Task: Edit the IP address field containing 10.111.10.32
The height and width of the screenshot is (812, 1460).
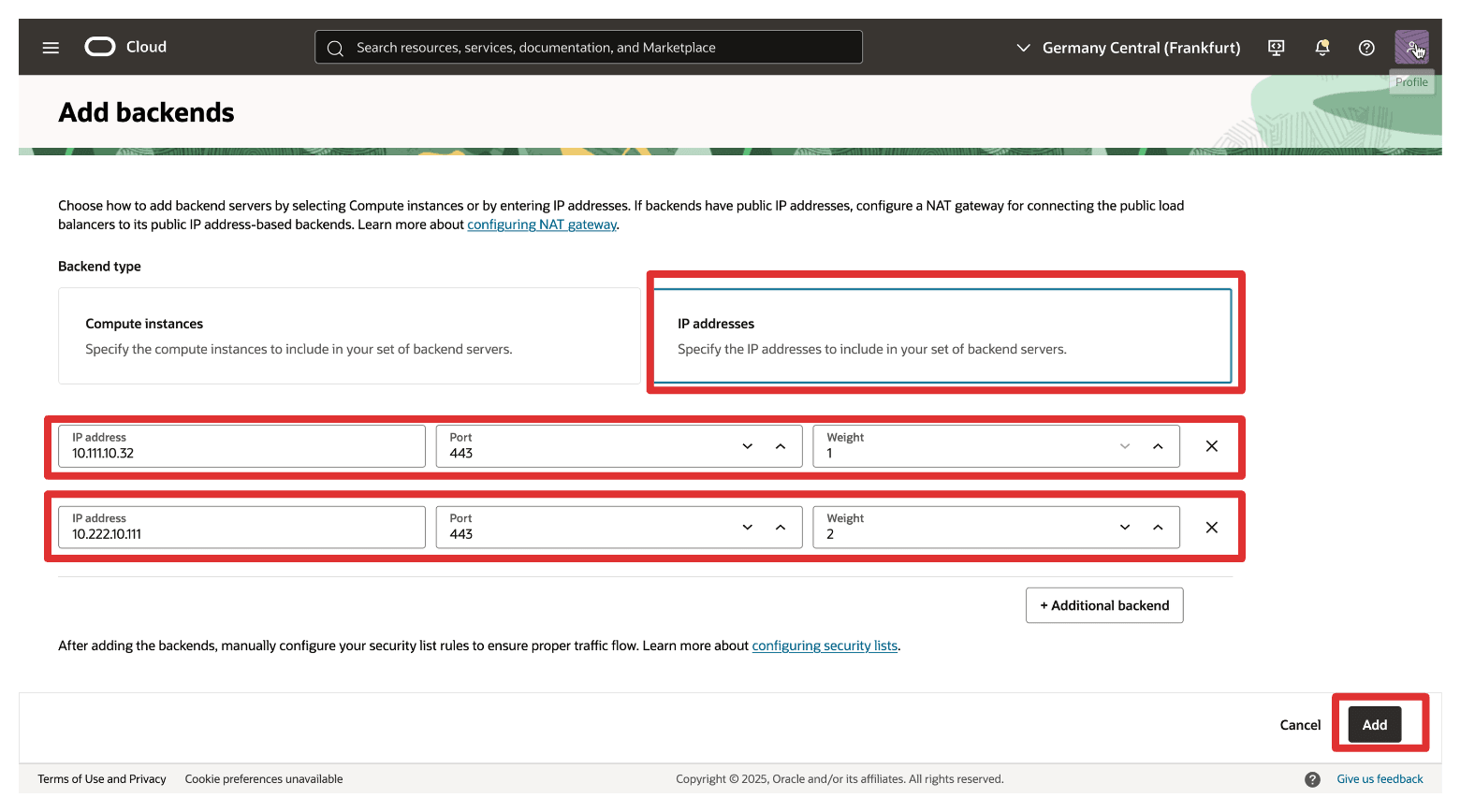Action: 241,446
